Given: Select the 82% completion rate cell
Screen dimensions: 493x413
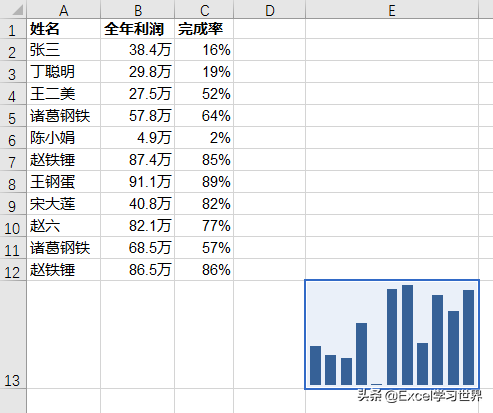Looking at the screenshot, I should pyautogui.click(x=204, y=204).
